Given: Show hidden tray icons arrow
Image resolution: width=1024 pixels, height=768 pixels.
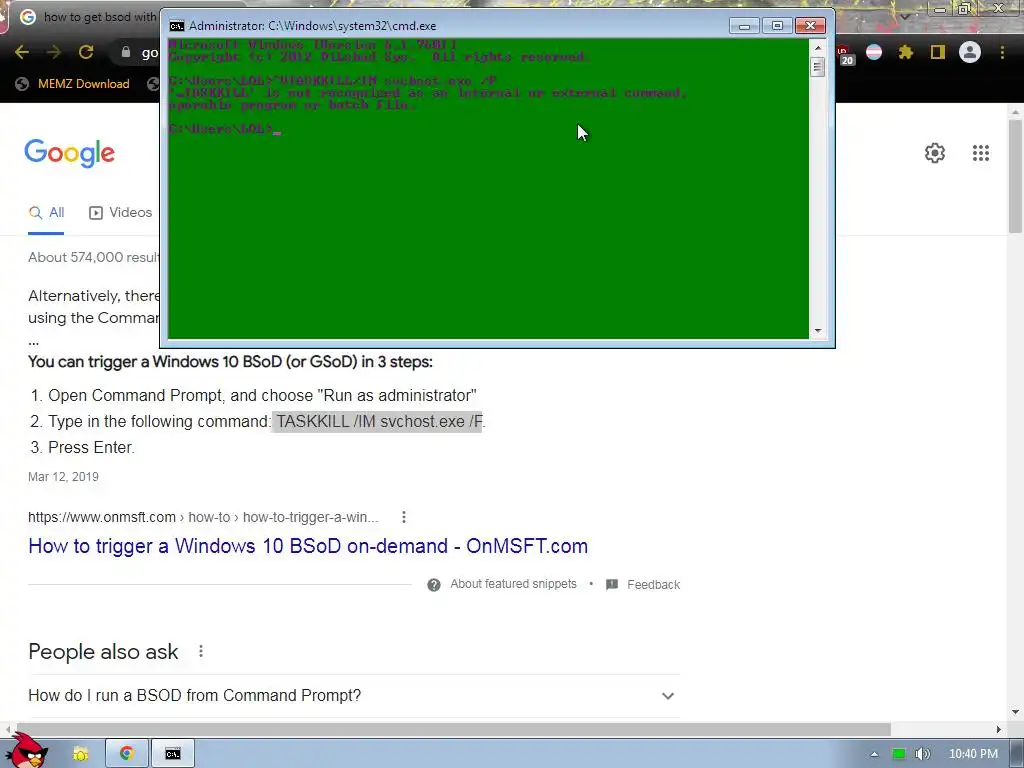Looking at the screenshot, I should (874, 754).
